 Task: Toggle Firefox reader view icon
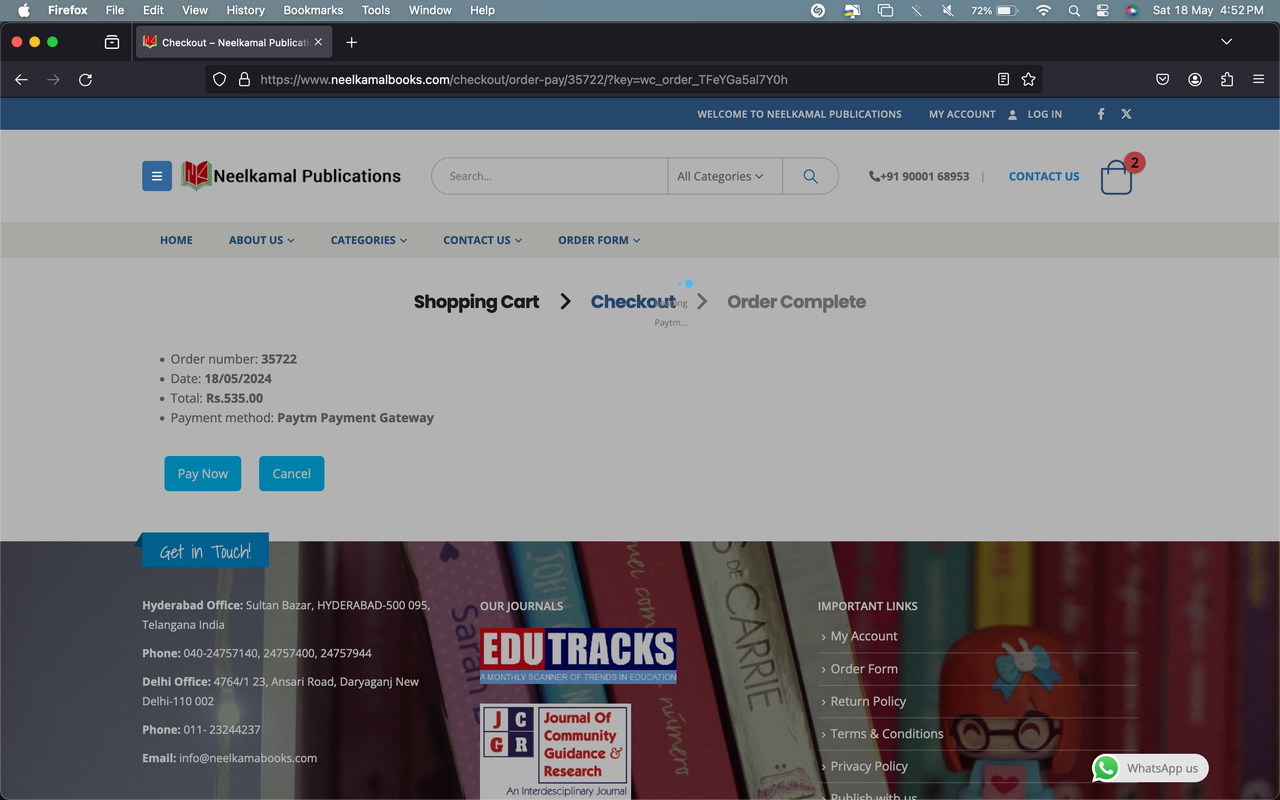[x=1003, y=80]
